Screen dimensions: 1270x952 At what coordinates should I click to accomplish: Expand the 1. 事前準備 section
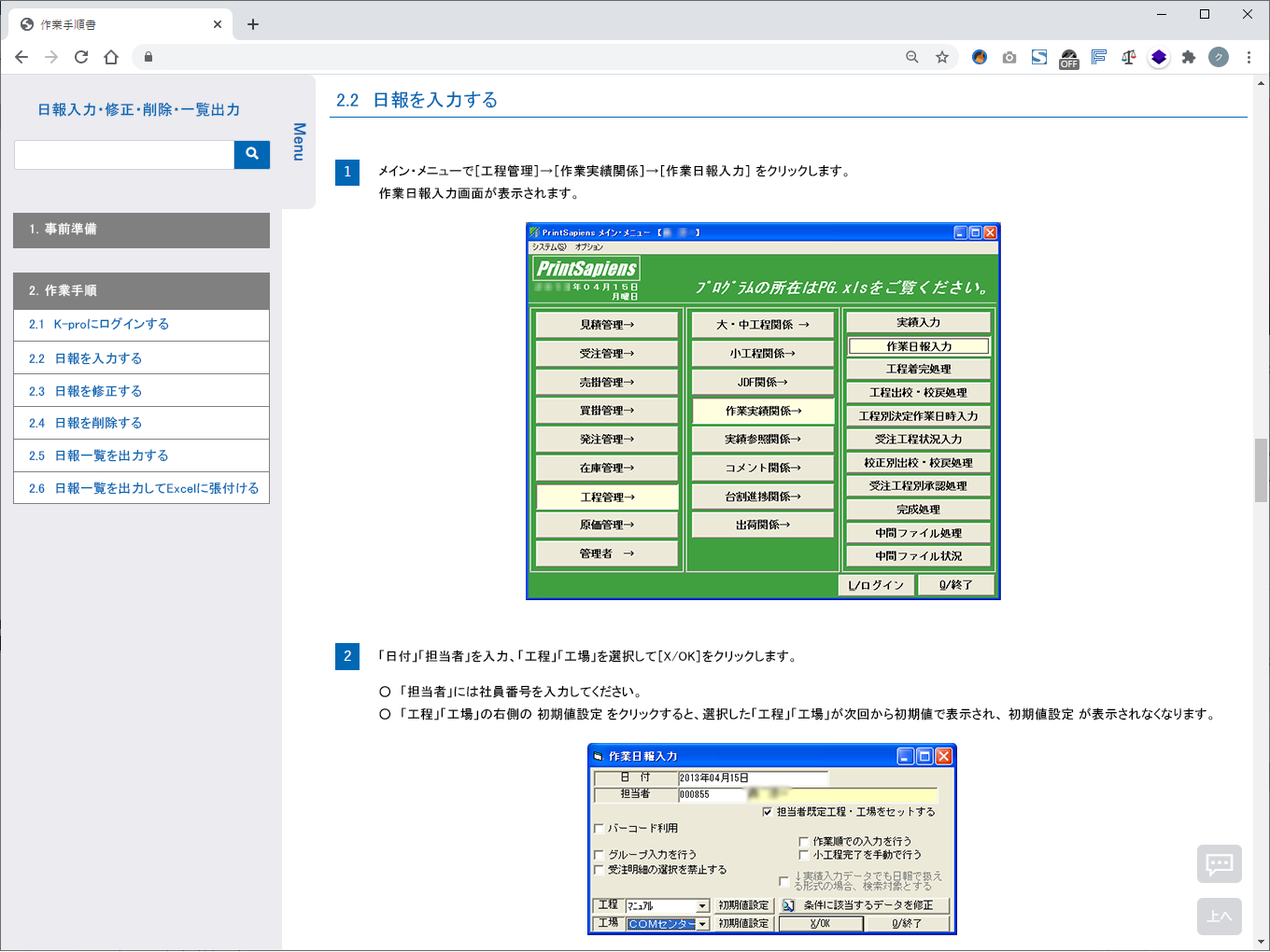[x=141, y=230]
